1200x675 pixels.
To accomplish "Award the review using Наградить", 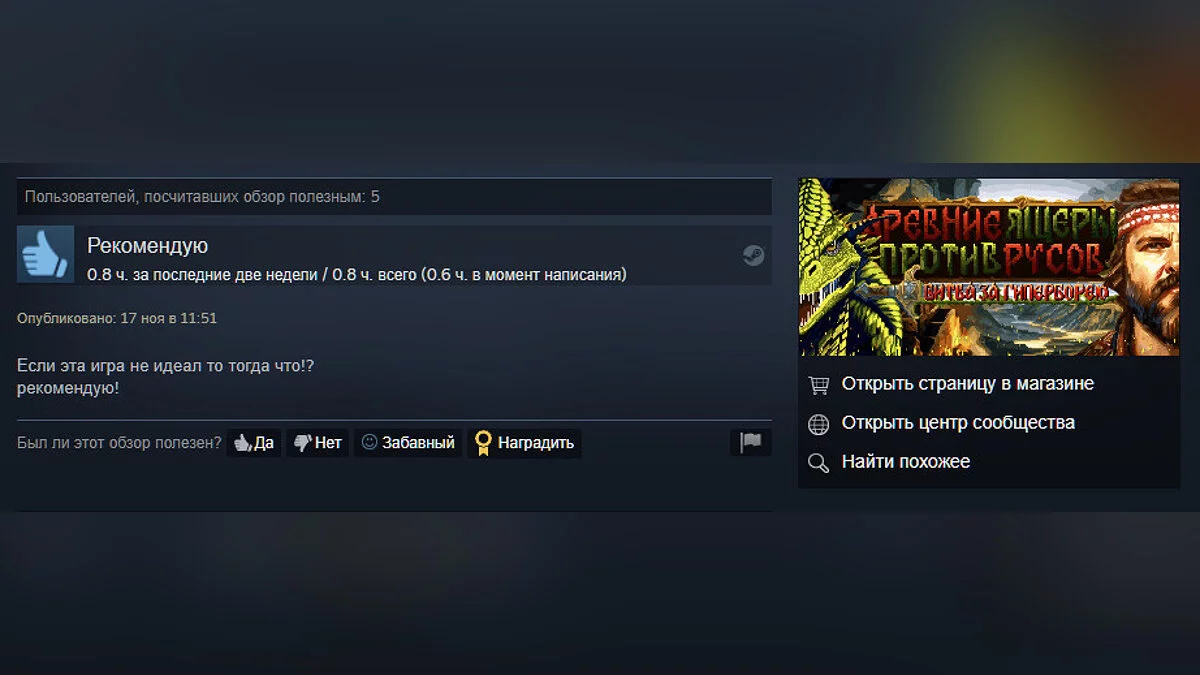I will coord(524,443).
